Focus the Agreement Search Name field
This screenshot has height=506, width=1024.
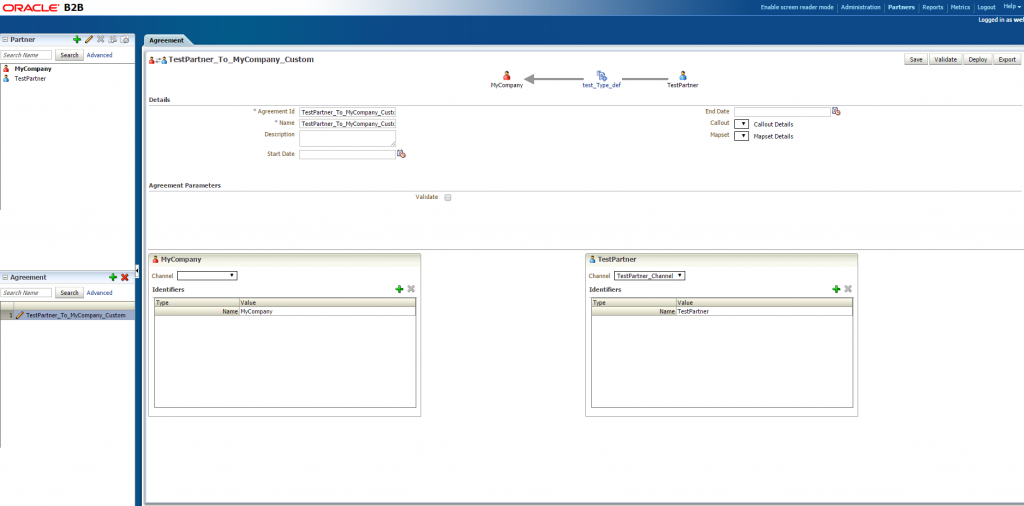tap(26, 293)
